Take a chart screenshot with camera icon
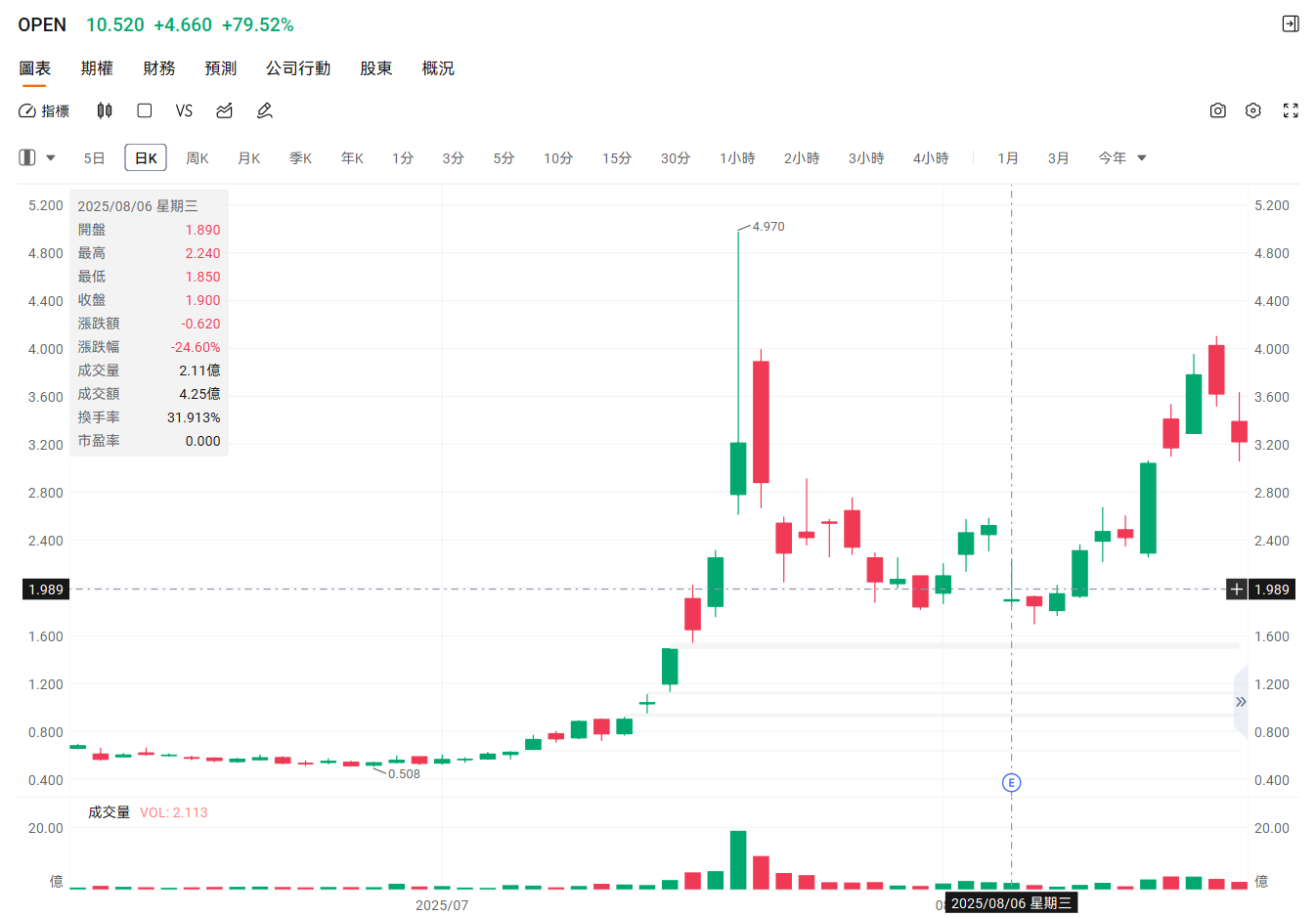The image size is (1316, 917). click(x=1217, y=111)
